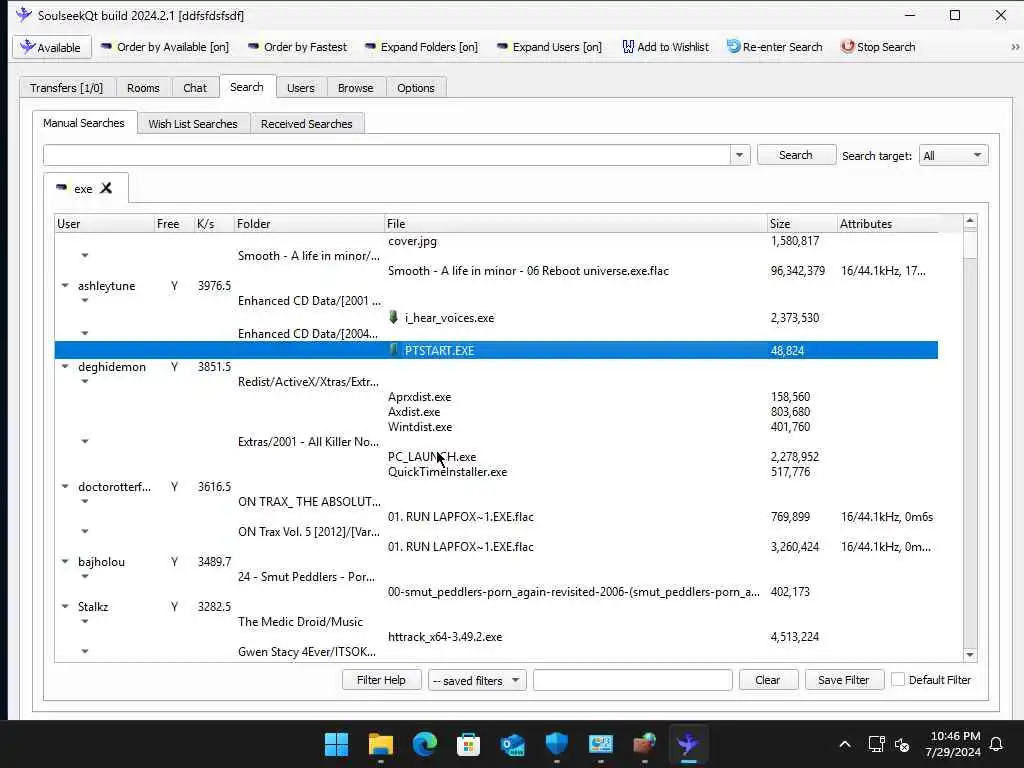
Task: Open the Browse tab
Action: (x=355, y=88)
